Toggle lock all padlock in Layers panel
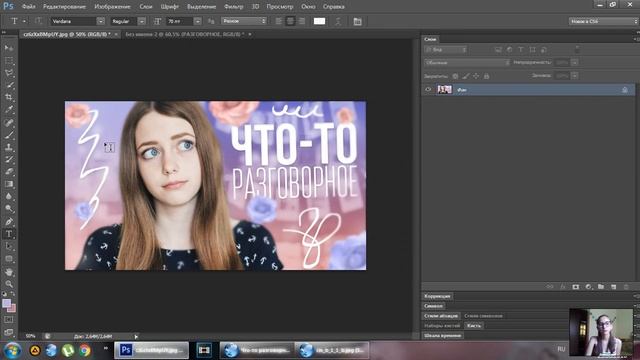Screen dimensions: 640x360 (487, 76)
